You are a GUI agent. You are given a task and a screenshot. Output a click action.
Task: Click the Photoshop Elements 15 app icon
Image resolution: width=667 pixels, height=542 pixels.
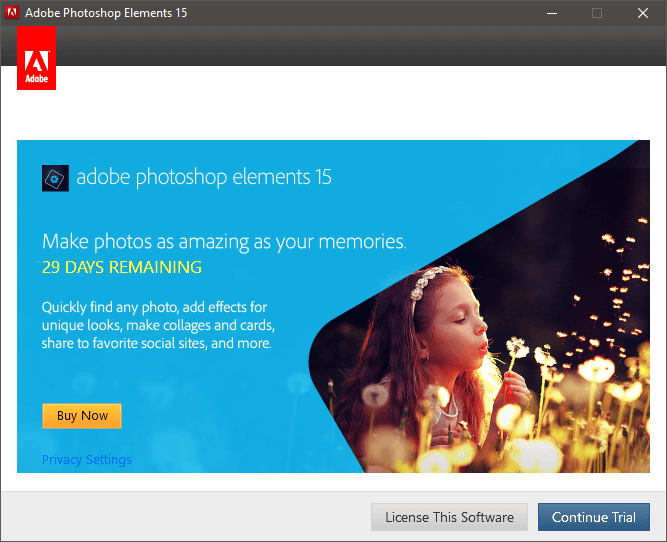(55, 178)
